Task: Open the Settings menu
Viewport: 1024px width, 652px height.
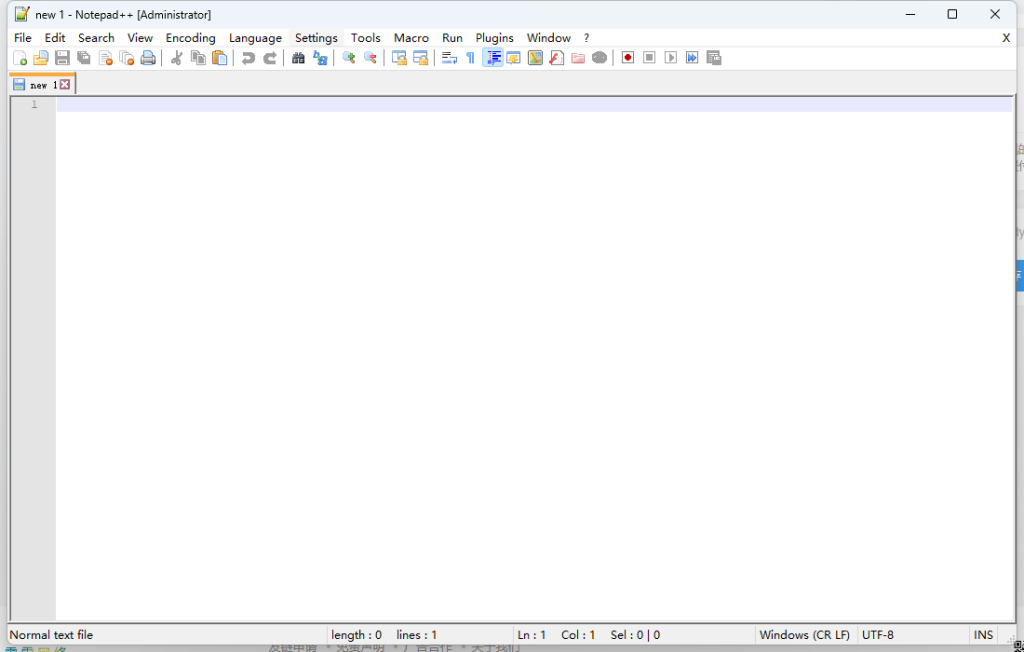Action: coord(316,38)
